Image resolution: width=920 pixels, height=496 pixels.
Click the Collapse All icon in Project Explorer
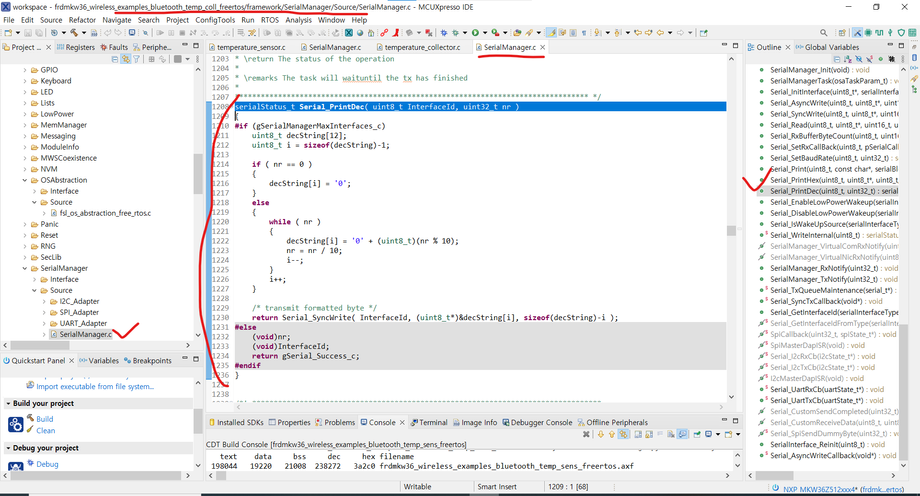[114, 59]
